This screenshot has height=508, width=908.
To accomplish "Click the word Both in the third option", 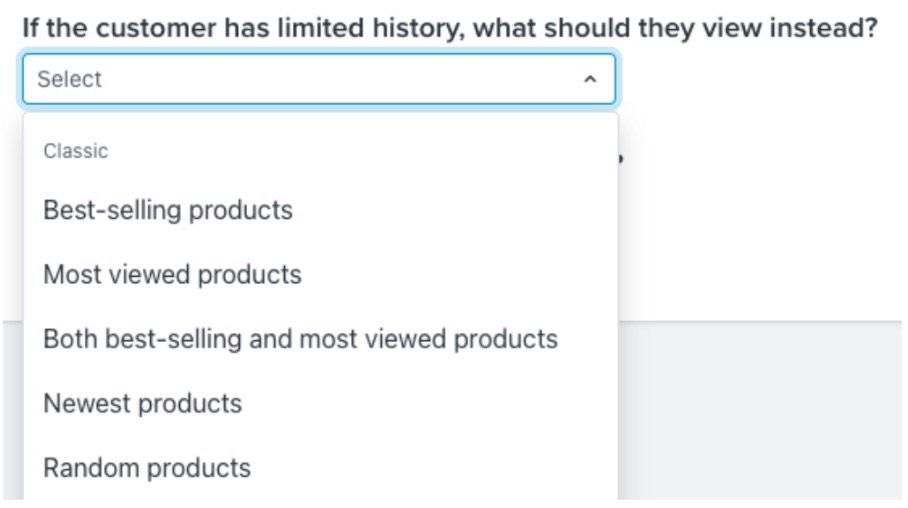I will (x=65, y=339).
